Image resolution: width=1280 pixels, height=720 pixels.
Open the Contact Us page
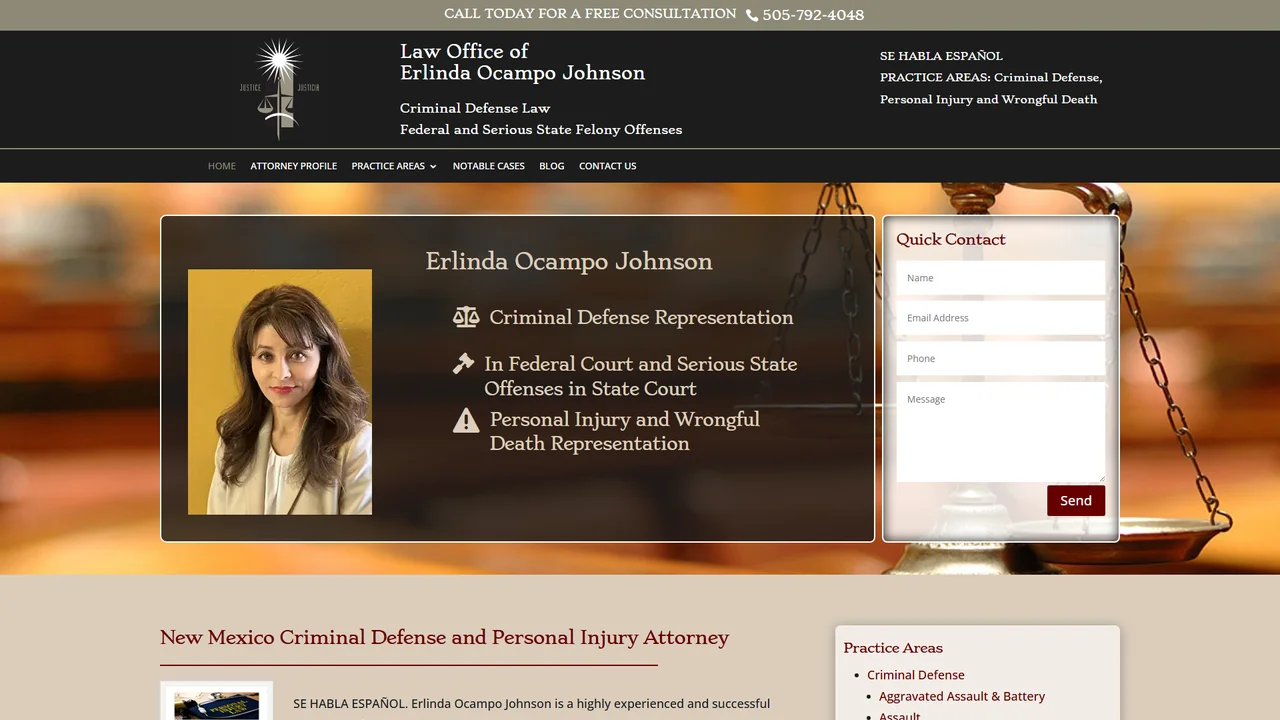[608, 166]
